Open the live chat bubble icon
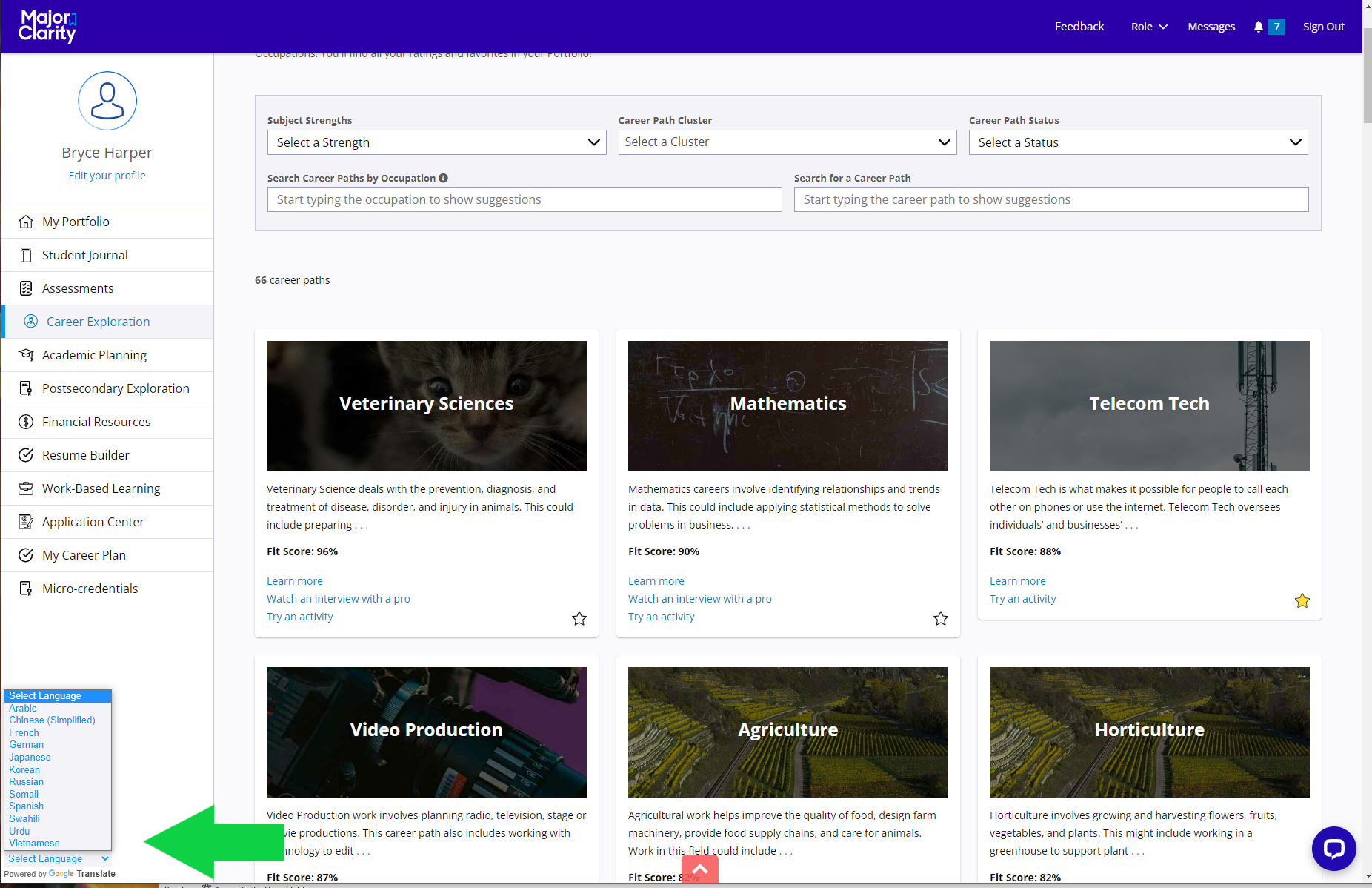This screenshot has height=888, width=1372. (1333, 849)
